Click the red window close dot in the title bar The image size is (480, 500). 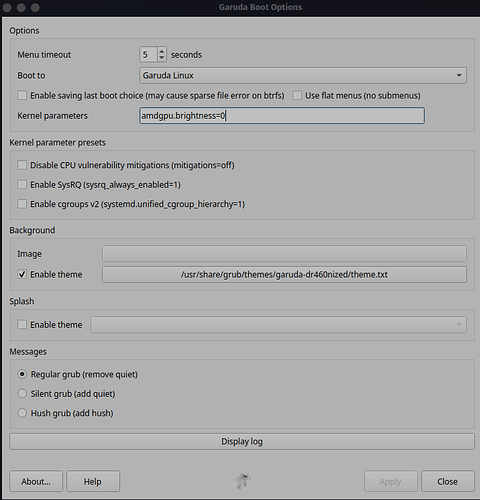7,7
